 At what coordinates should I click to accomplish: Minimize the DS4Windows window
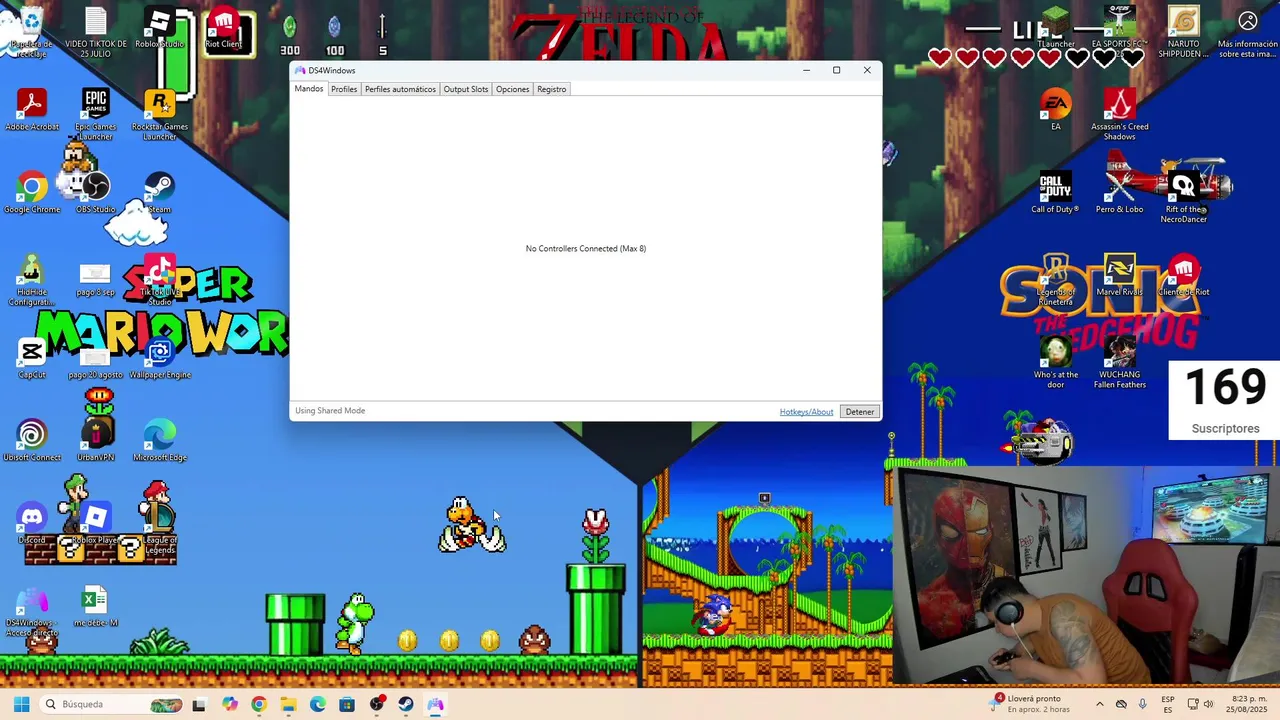coord(806,70)
